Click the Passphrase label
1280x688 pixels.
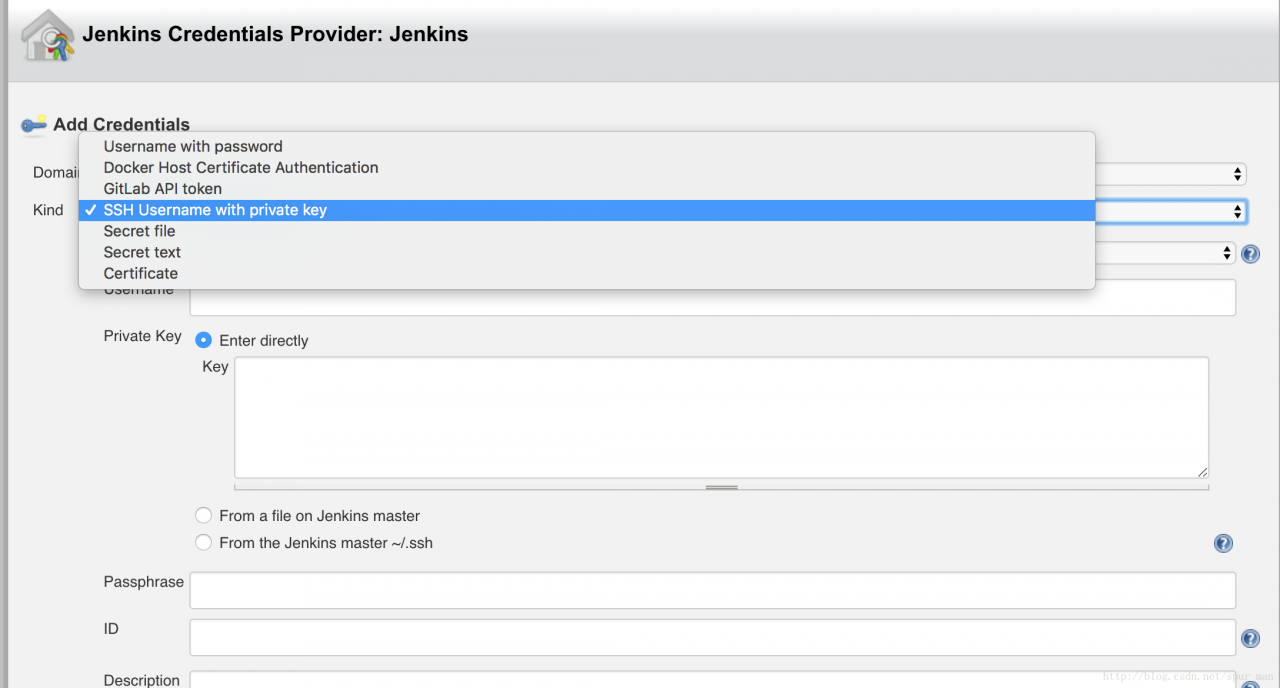click(143, 581)
